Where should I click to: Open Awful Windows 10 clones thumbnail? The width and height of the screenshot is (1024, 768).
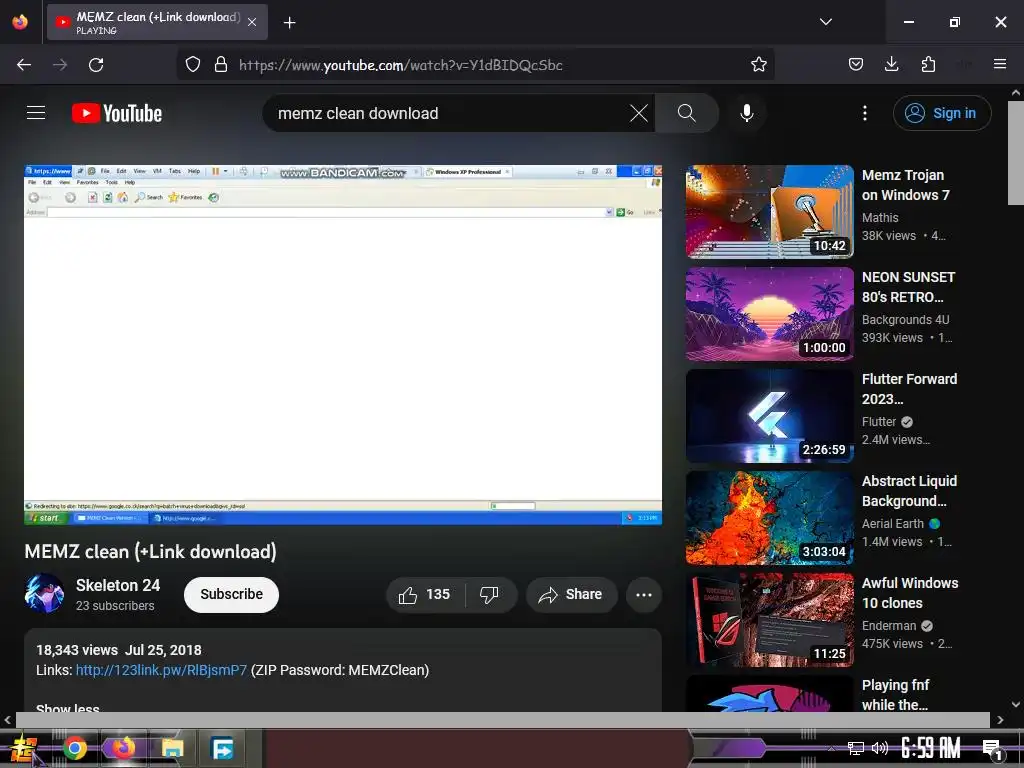point(769,619)
